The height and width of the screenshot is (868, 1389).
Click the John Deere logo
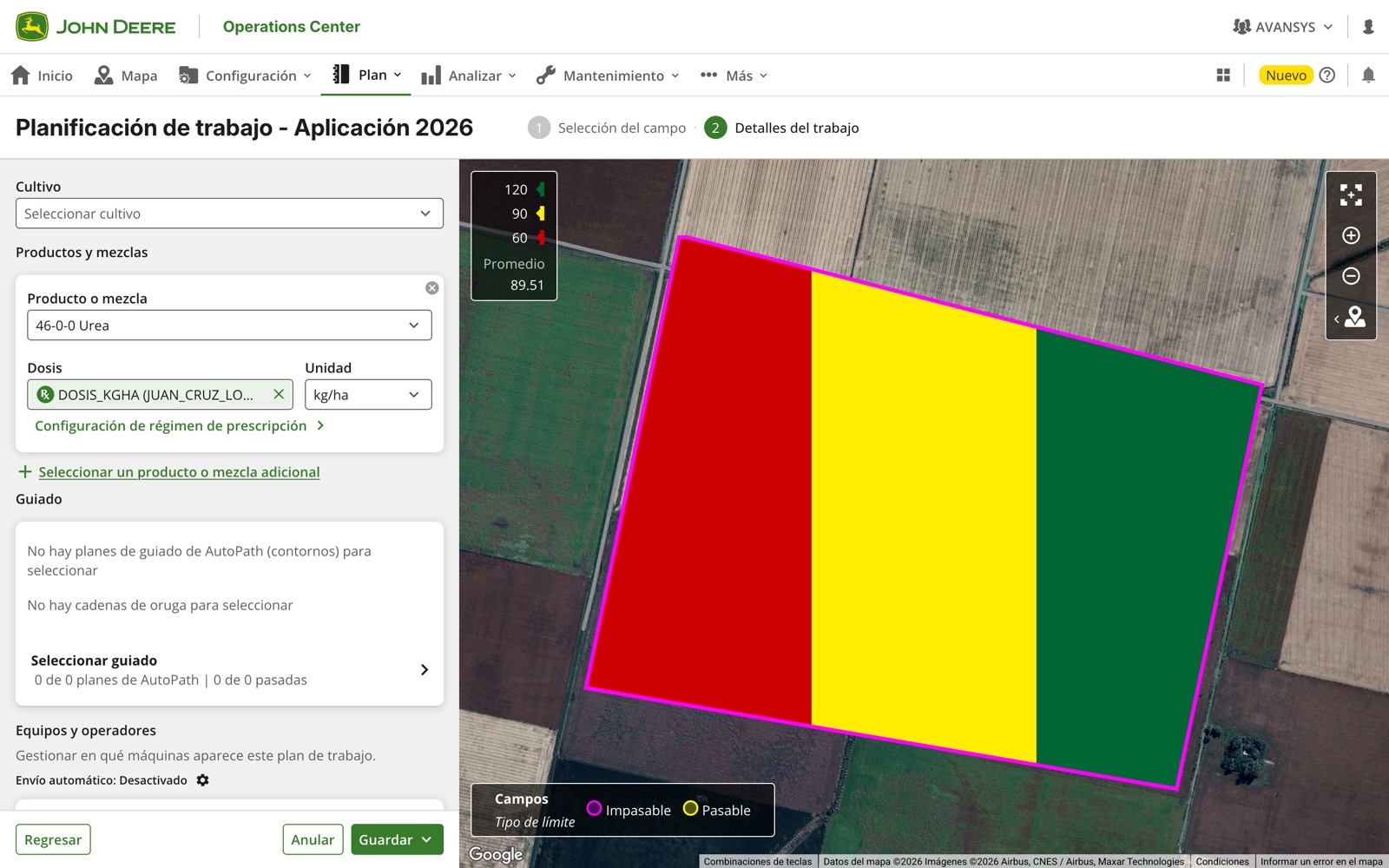pos(95,27)
